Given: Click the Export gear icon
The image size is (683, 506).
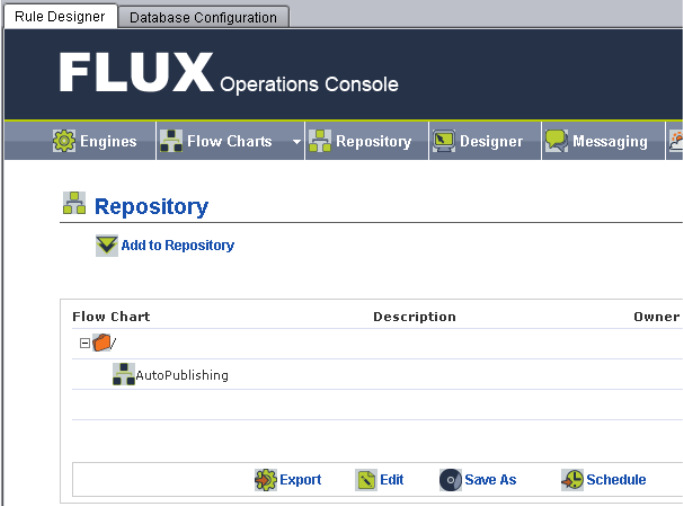Looking at the screenshot, I should point(266,480).
